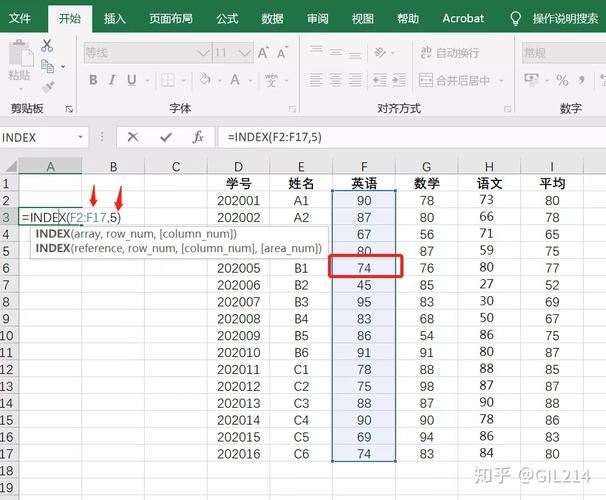Screen dimensions: 606x500
Task: Click the Paste clipboard icon
Action: tap(20, 54)
